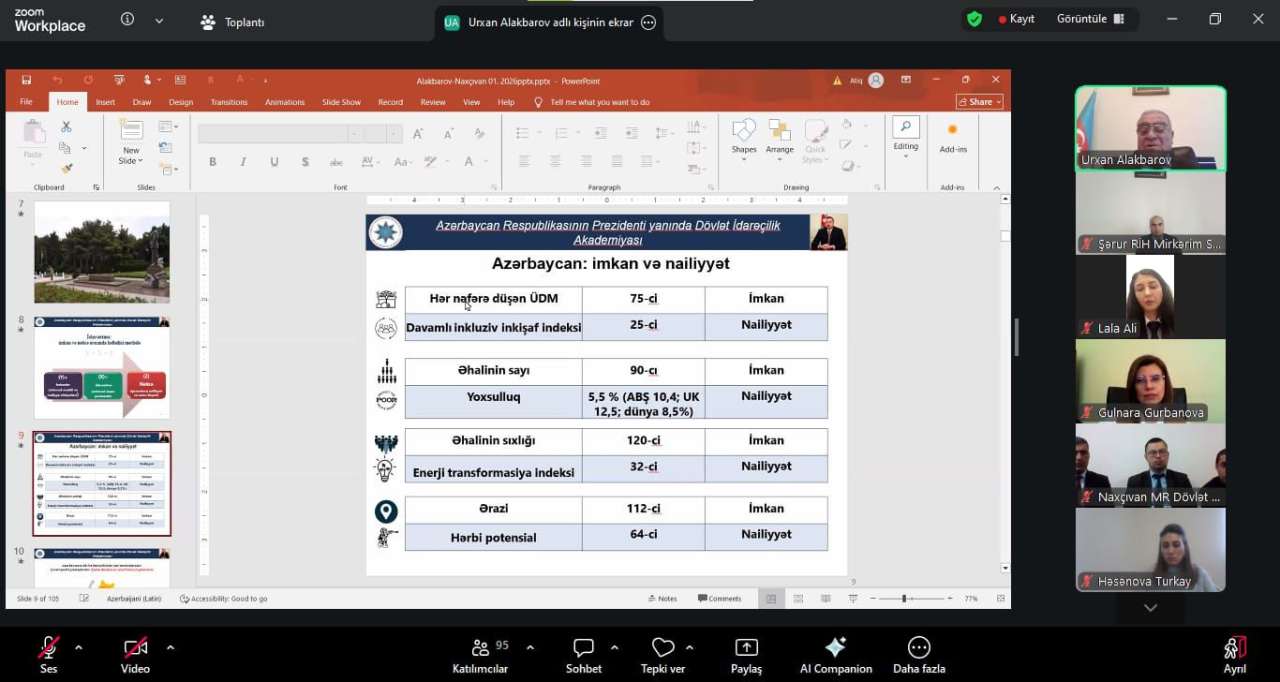Click the Kayıt recording indicator
Screen dimensions: 1280x682
click(1015, 19)
